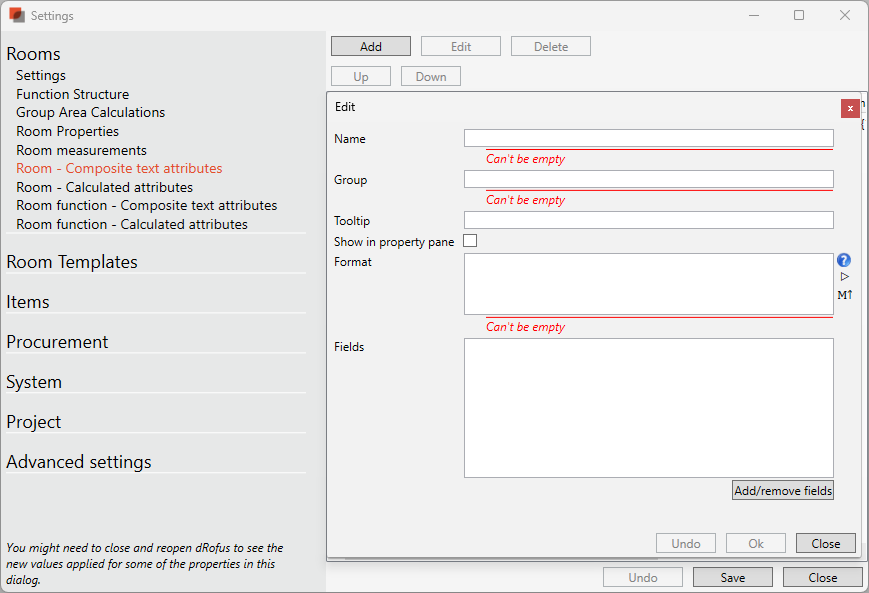Click the Tooltip input field
869x593 pixels.
point(648,220)
